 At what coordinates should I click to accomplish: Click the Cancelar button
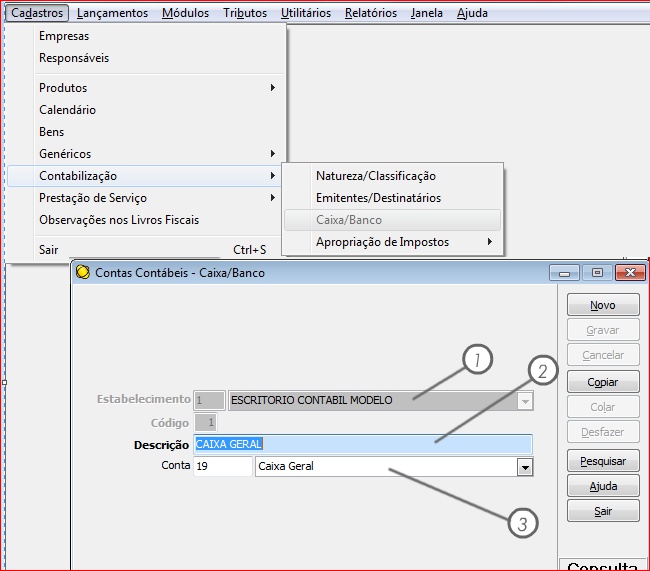[603, 355]
